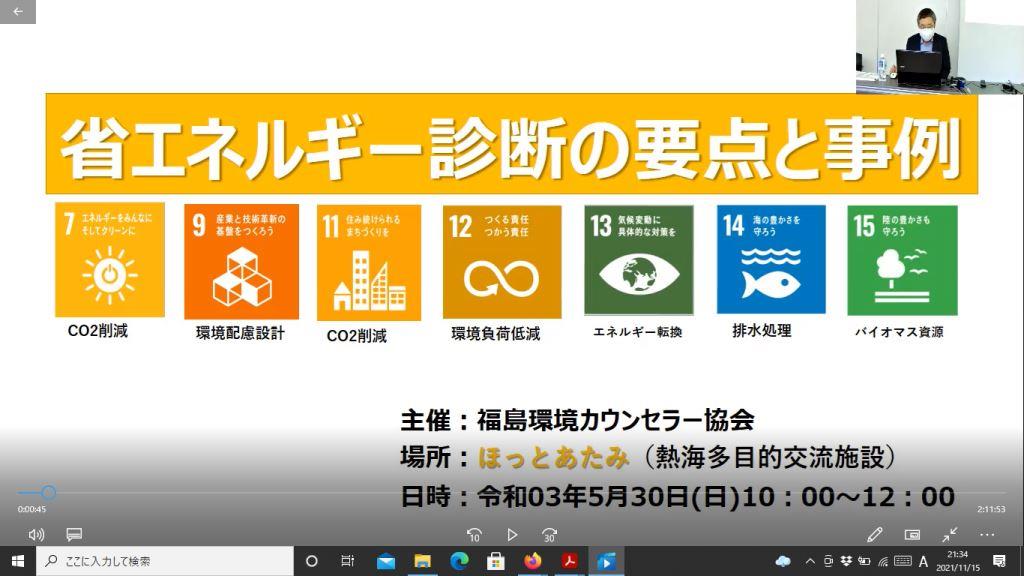Play the video
This screenshot has width=1024, height=576.
(512, 535)
